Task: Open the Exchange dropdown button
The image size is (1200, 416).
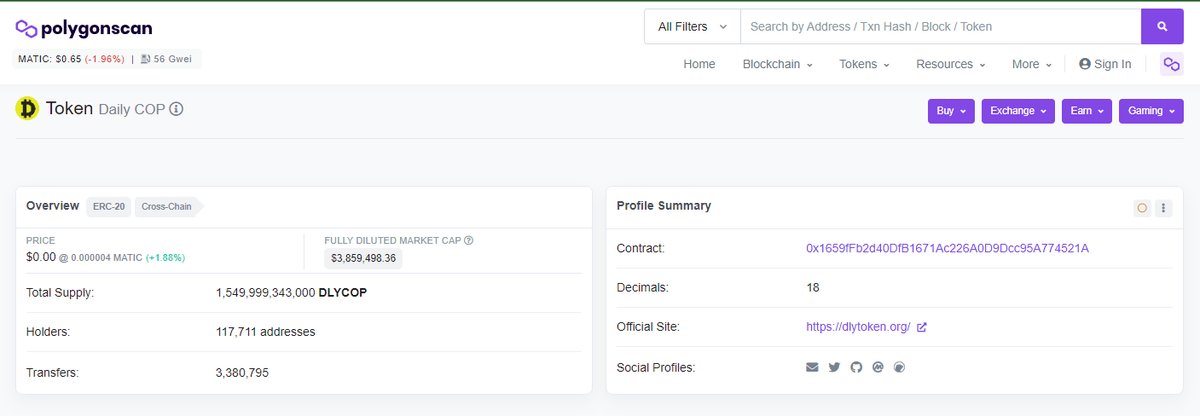Action: pos(1018,111)
